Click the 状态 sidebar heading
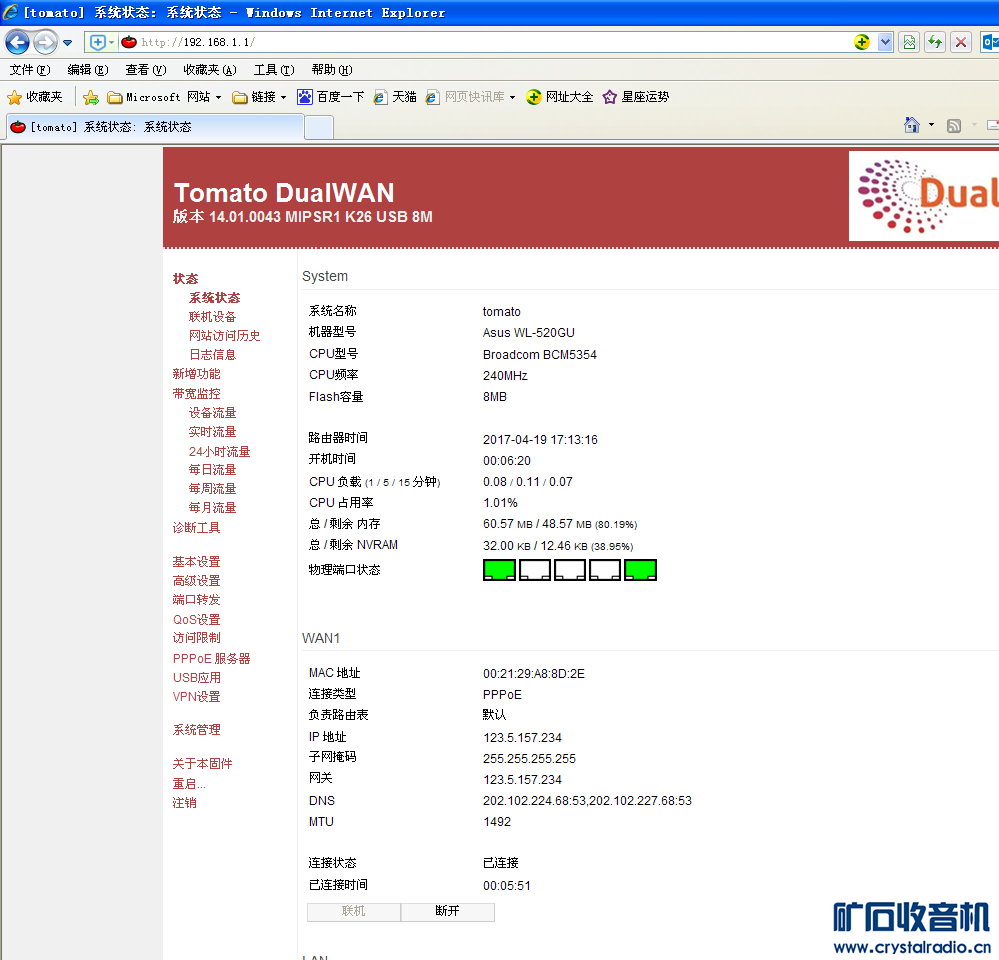999x960 pixels. (x=185, y=278)
